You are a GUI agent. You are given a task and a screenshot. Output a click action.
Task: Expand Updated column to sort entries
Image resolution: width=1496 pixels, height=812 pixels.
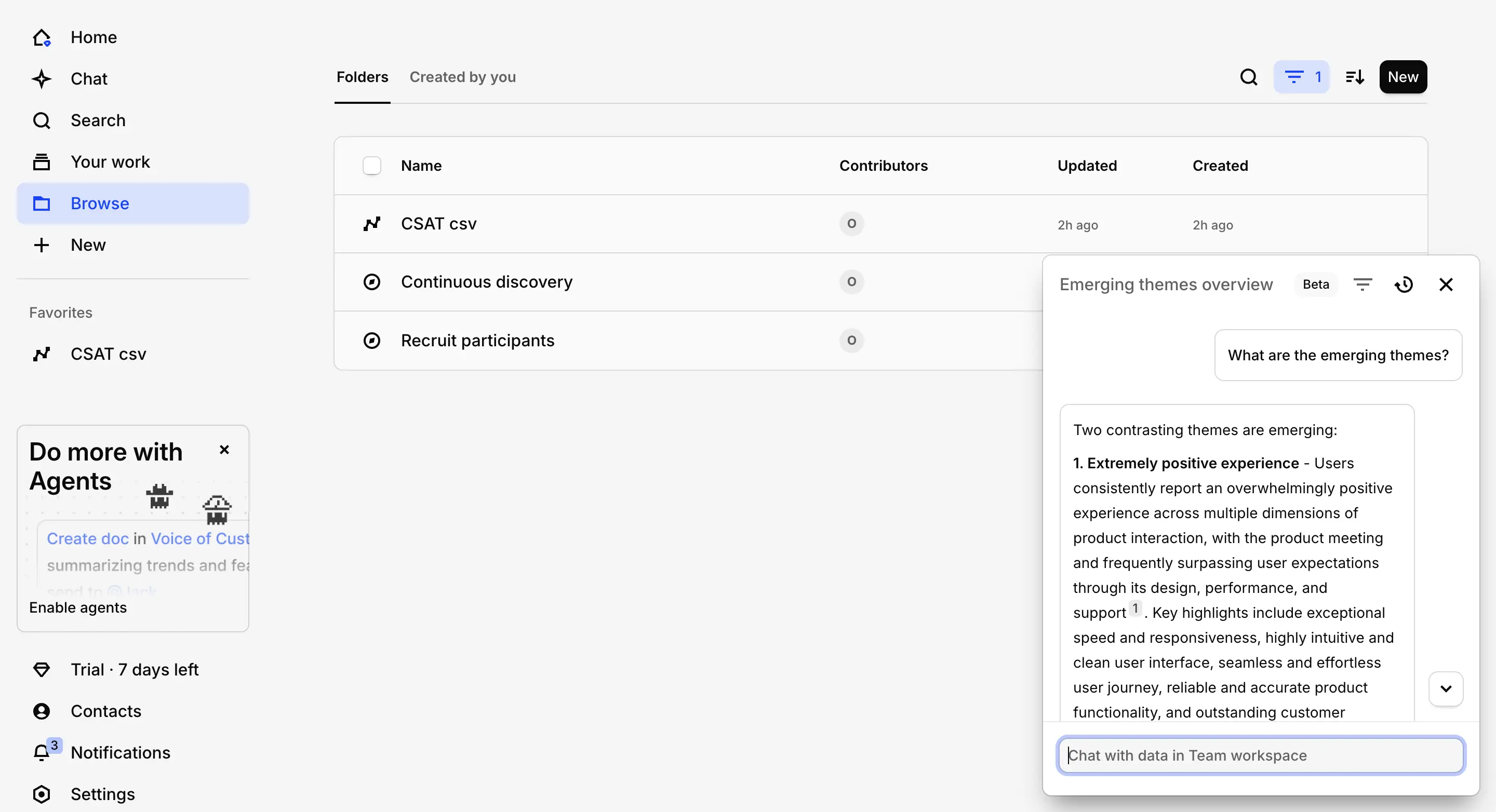(x=1087, y=166)
